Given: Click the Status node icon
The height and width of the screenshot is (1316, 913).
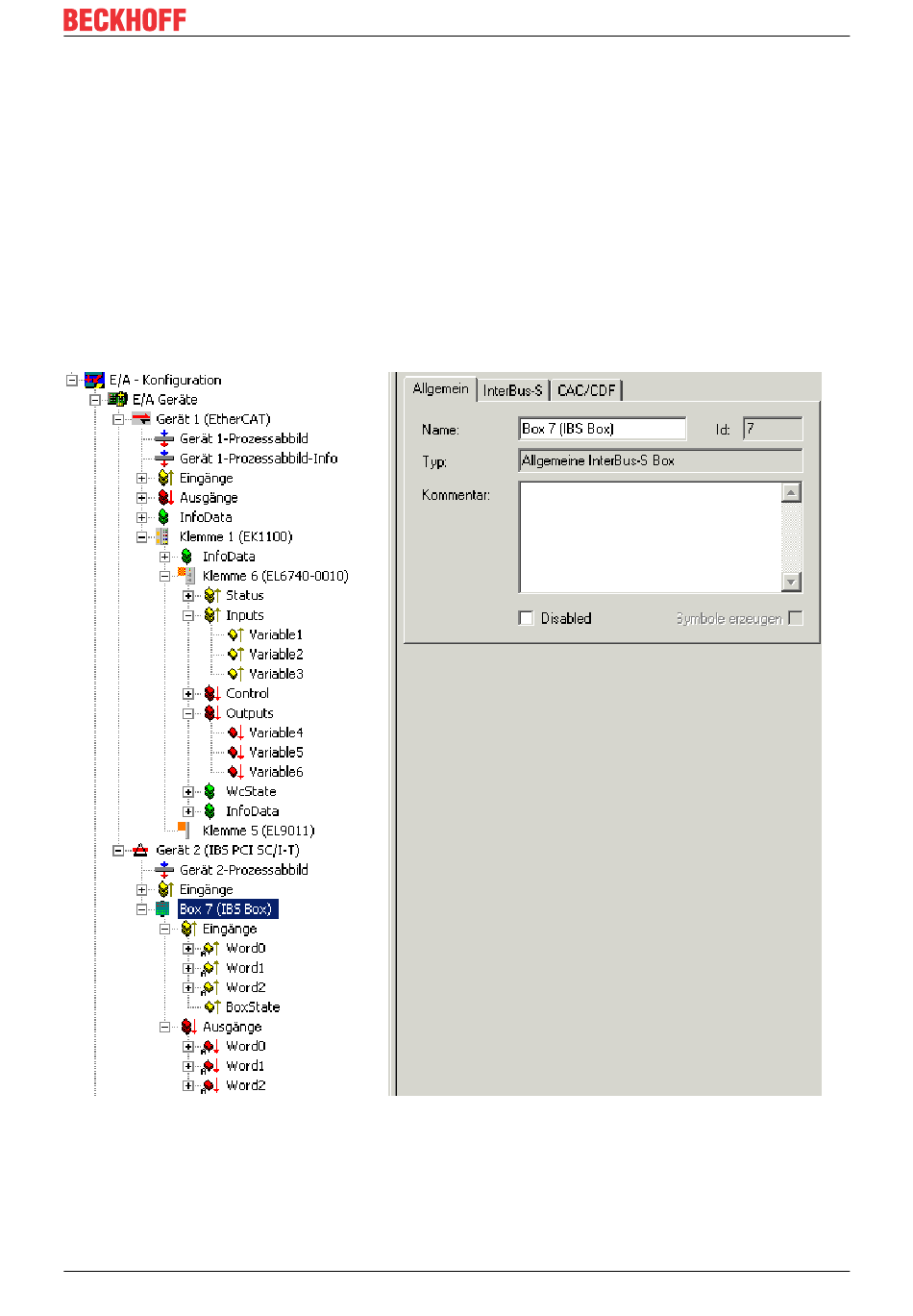Looking at the screenshot, I should 212,596.
